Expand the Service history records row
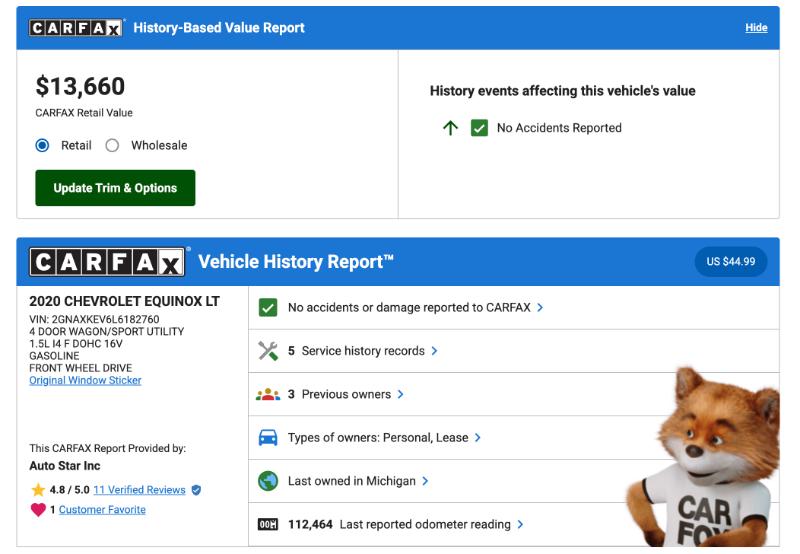The width and height of the screenshot is (800, 554). coord(434,351)
